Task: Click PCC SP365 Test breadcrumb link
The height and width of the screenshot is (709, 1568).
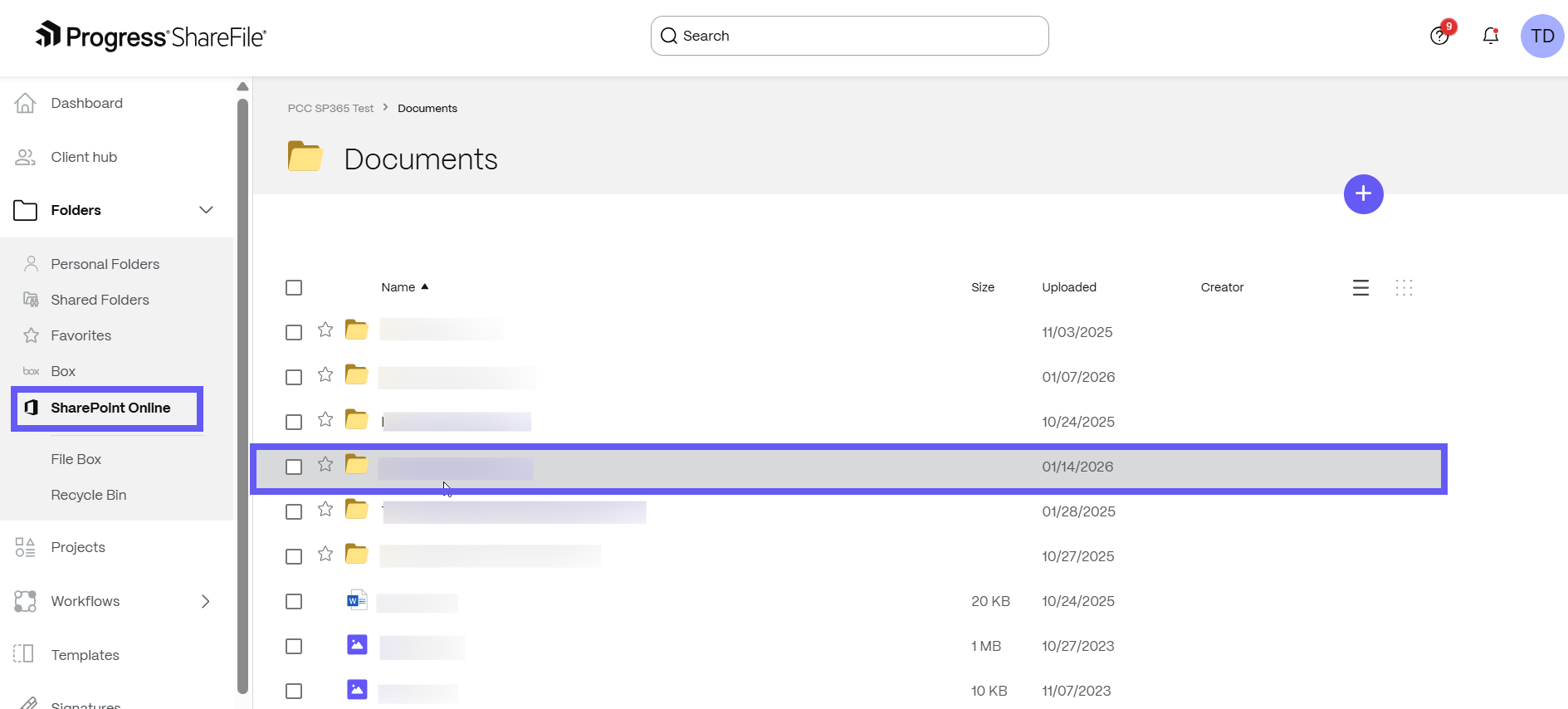Action: [330, 109]
